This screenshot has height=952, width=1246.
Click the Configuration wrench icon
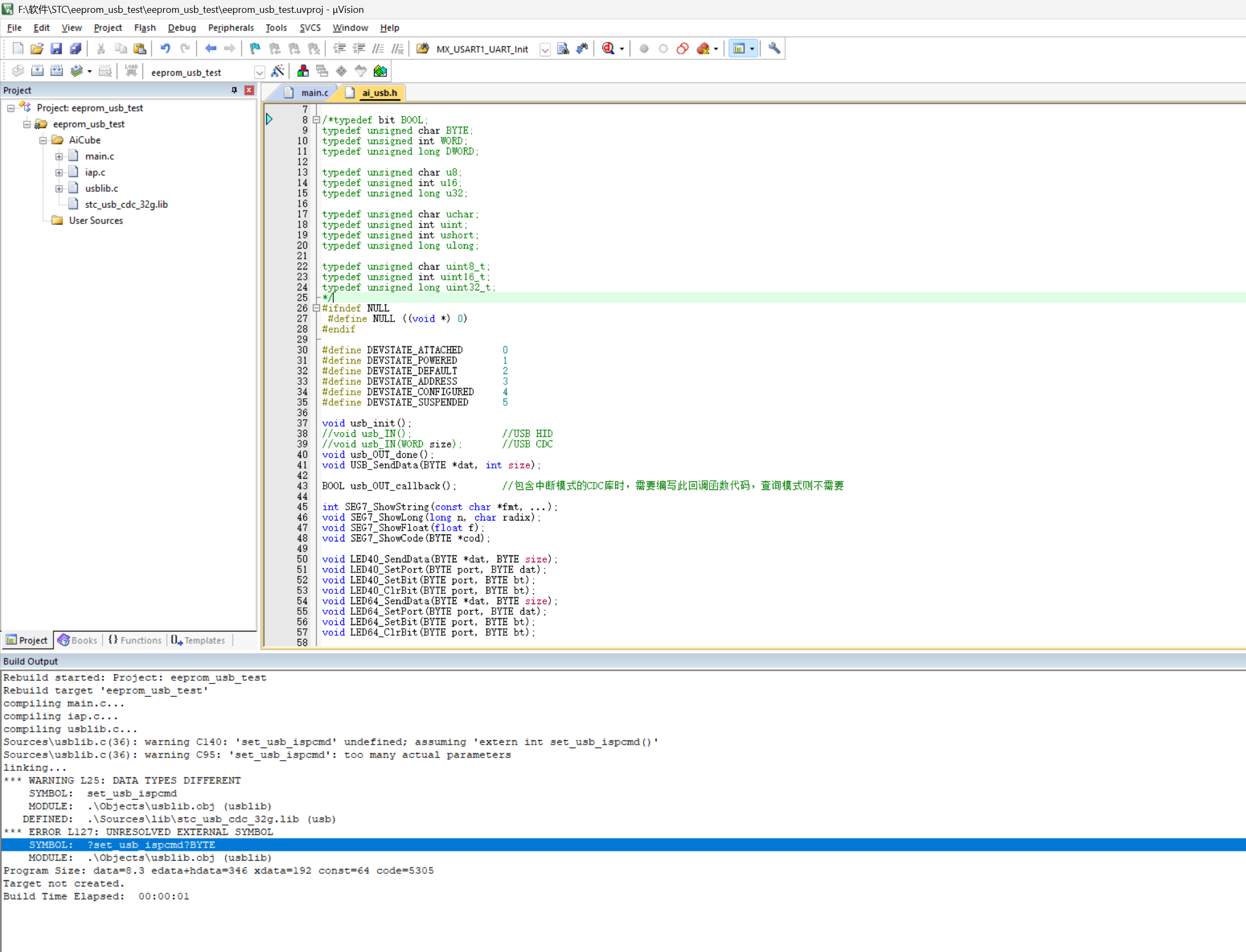tap(774, 49)
